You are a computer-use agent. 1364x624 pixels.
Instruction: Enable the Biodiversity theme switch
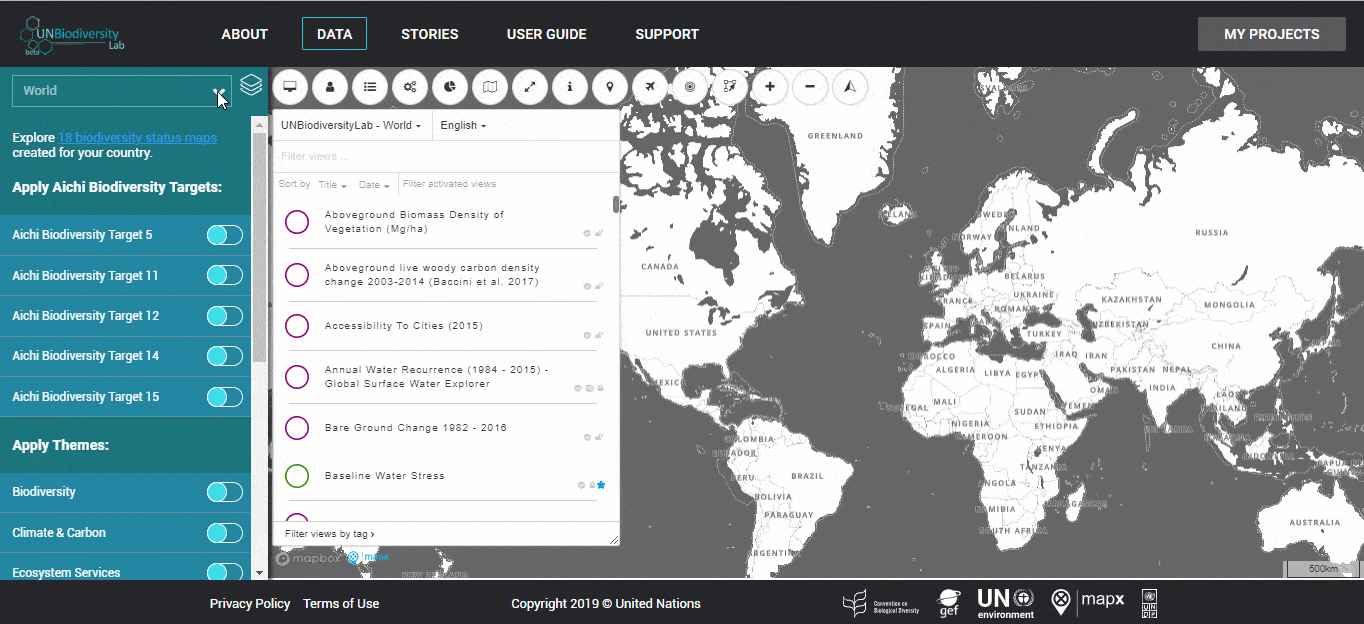[x=225, y=492]
